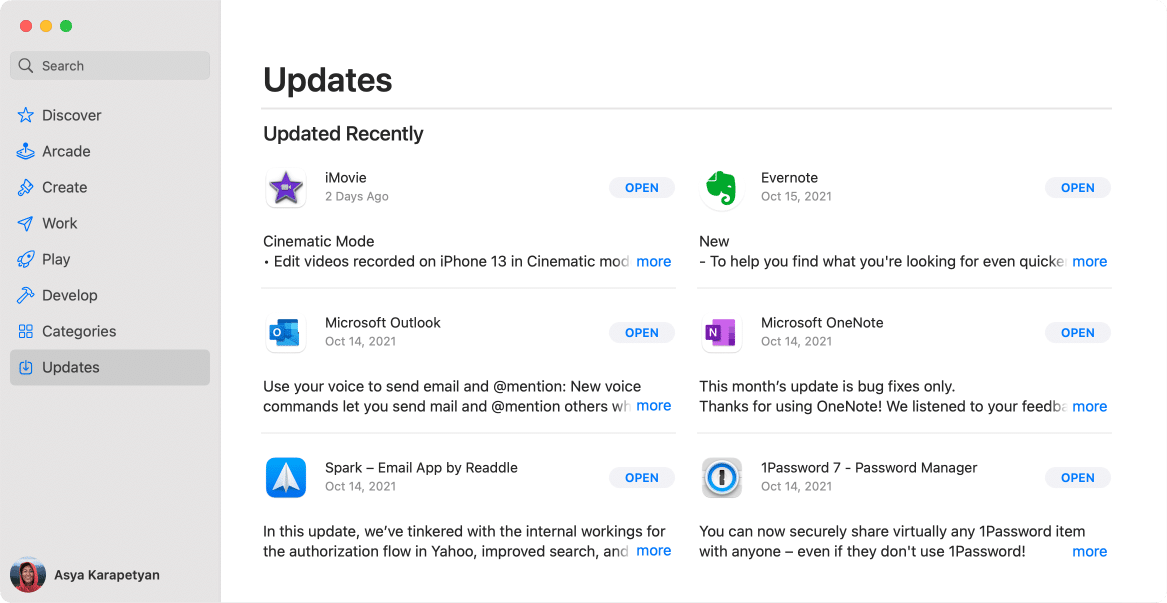This screenshot has height=603, width=1167.
Task: Click the 1Password app icon
Action: (x=721, y=478)
